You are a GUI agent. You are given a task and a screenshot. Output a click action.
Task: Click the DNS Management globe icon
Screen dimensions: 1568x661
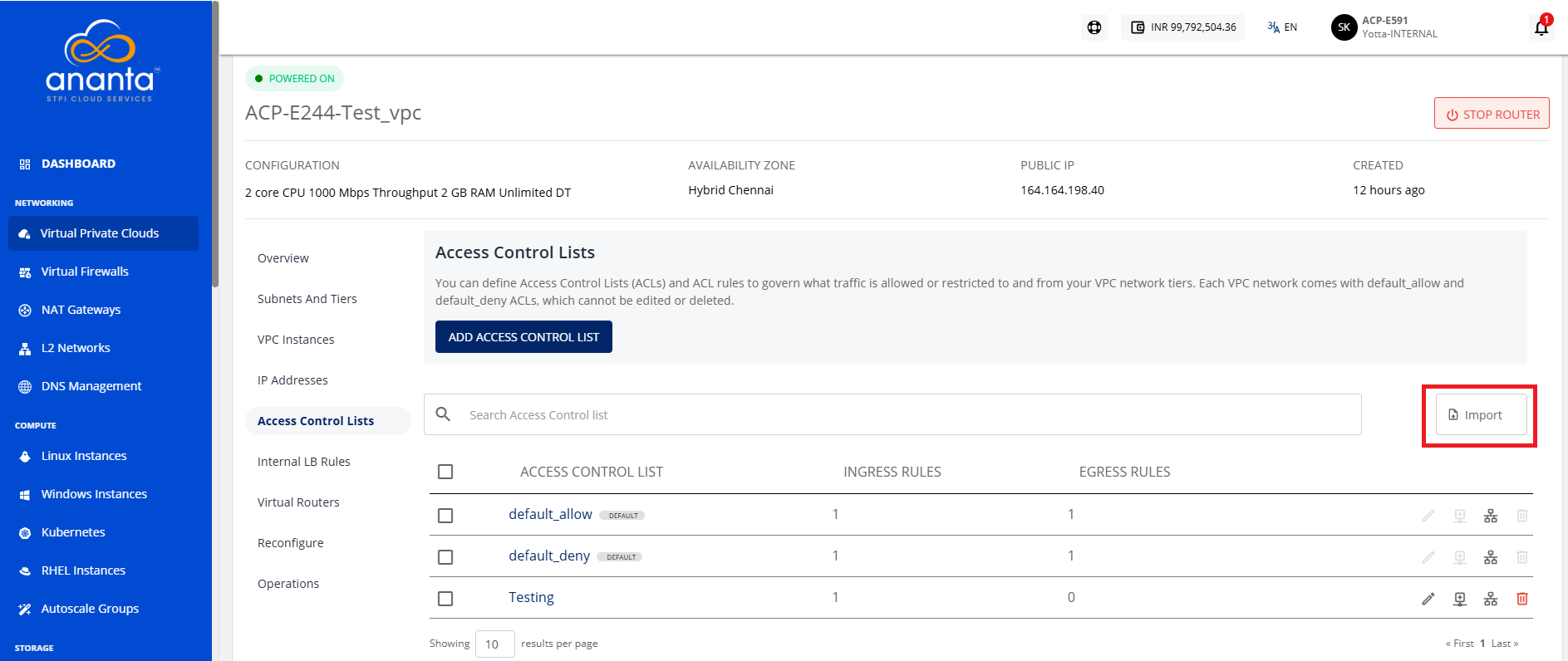point(25,387)
